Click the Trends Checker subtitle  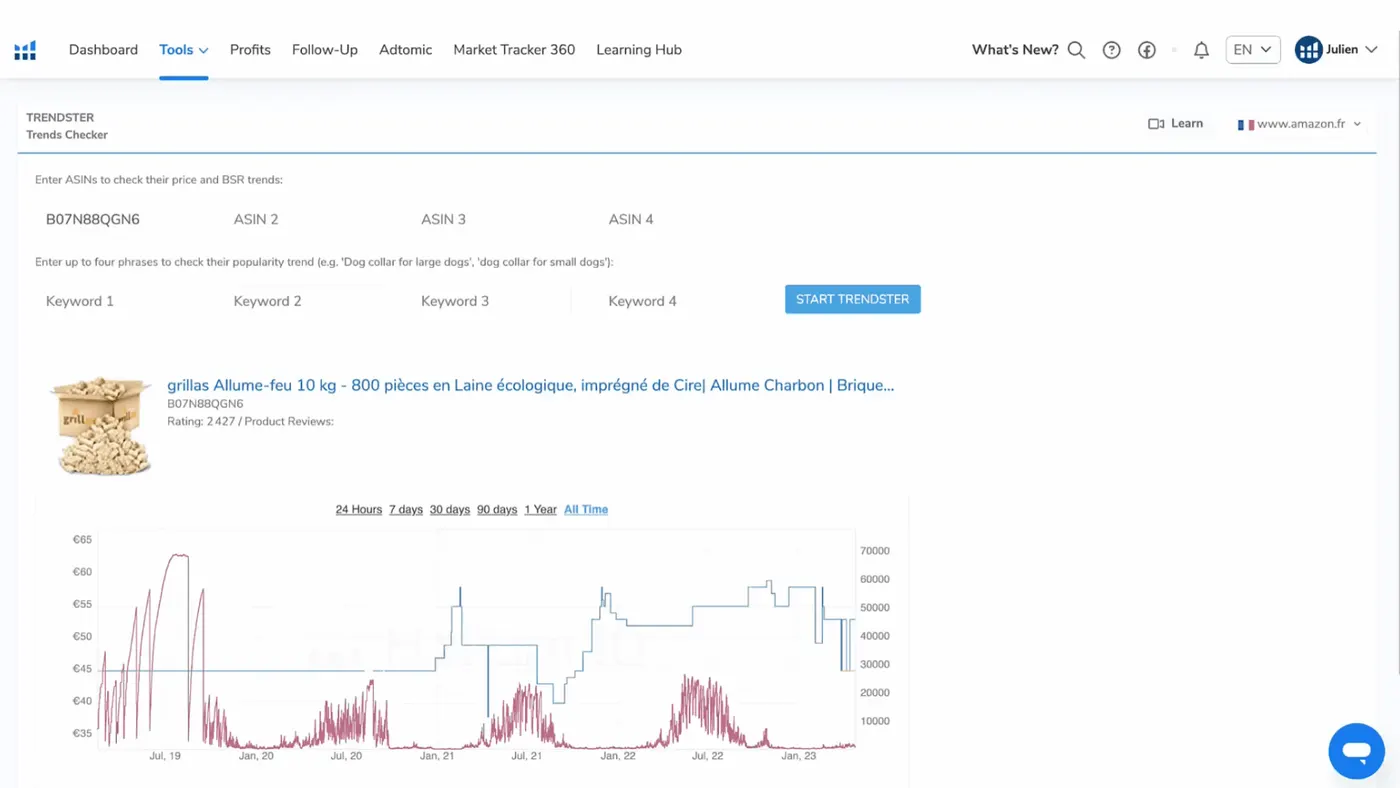(x=67, y=135)
